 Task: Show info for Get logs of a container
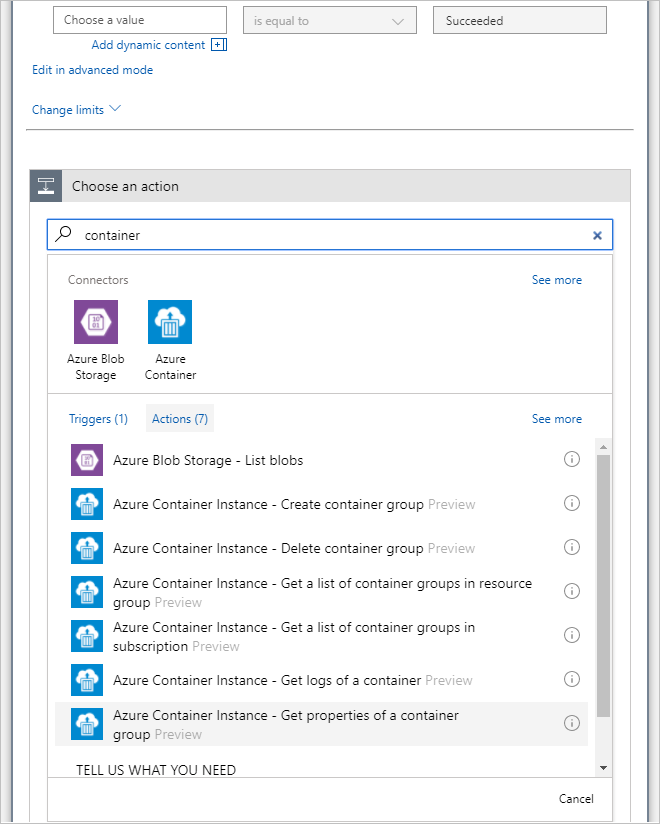pyautogui.click(x=572, y=679)
